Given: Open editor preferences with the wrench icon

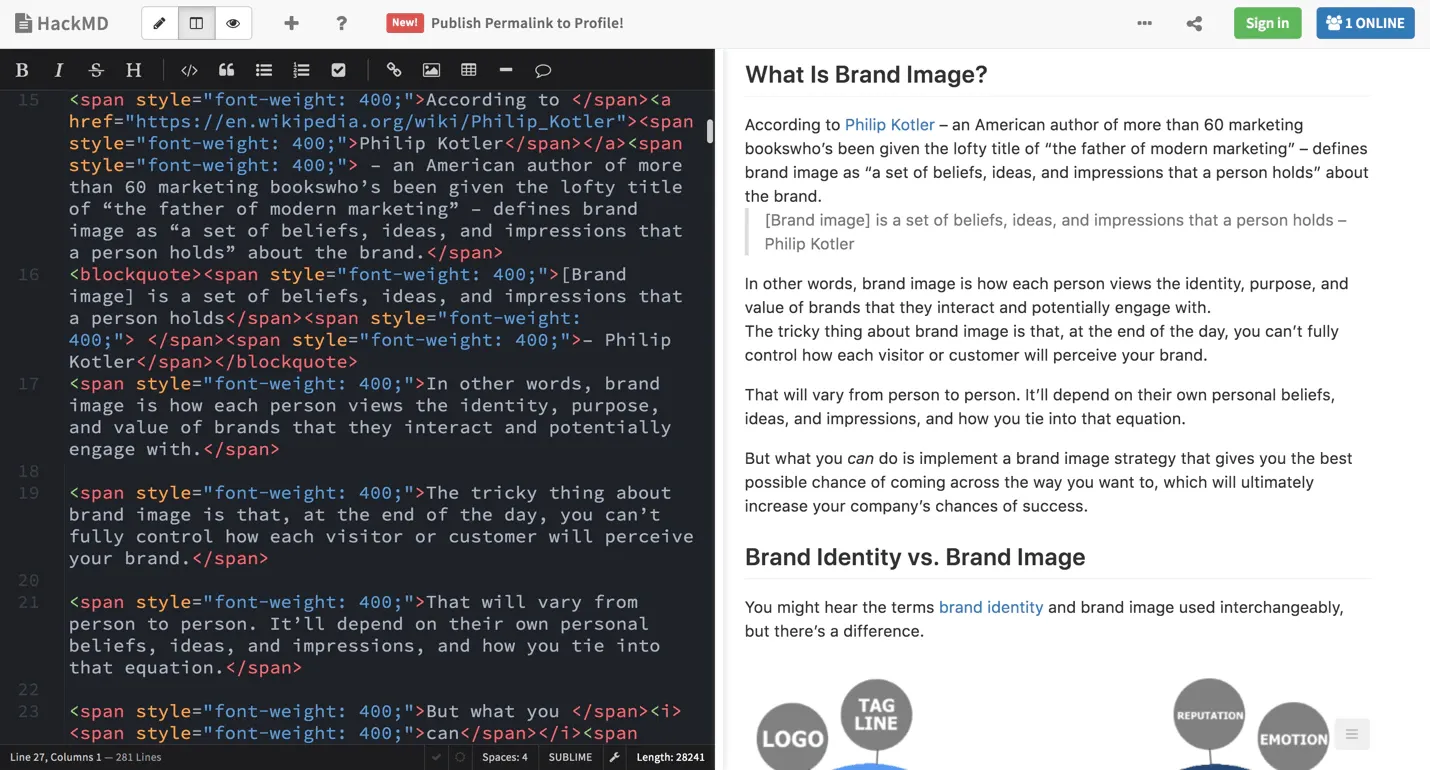Looking at the screenshot, I should pos(615,757).
